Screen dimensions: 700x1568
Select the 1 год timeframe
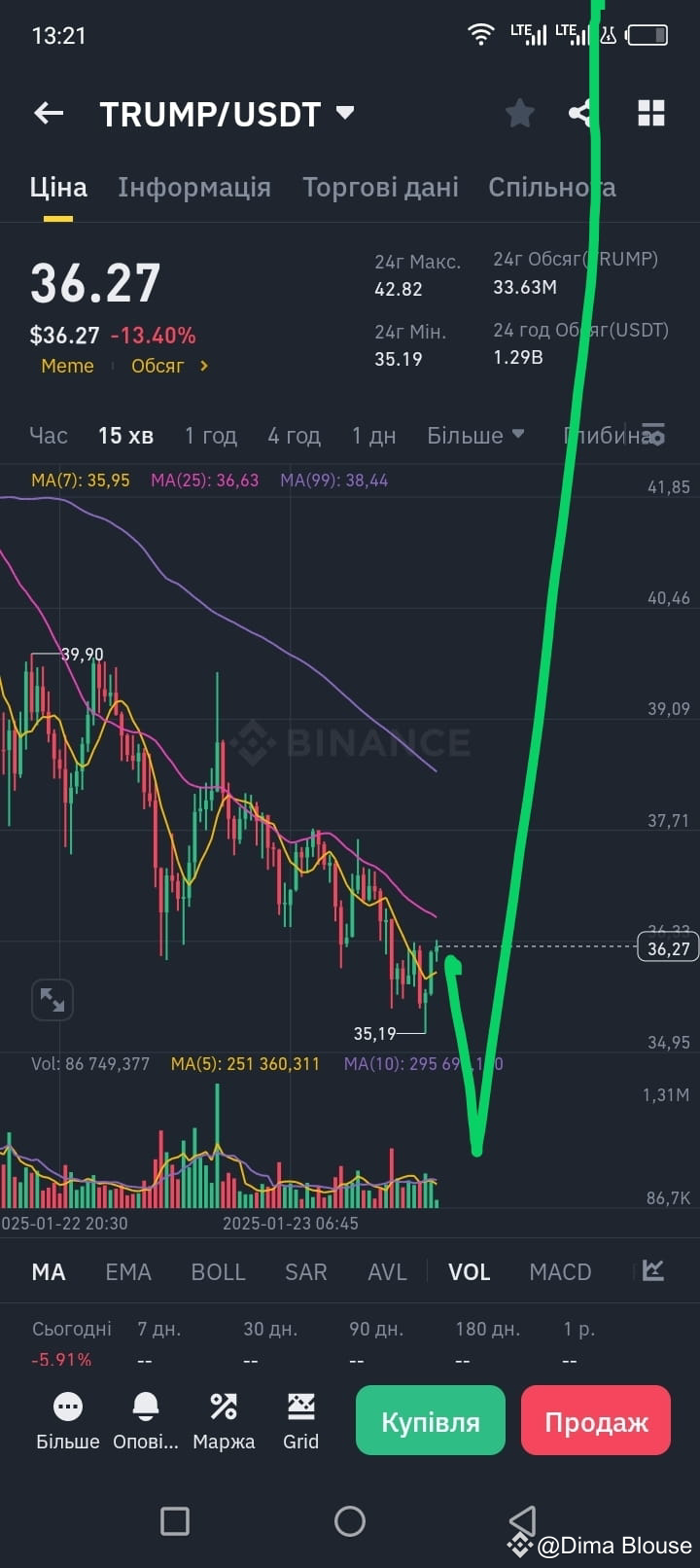[211, 435]
